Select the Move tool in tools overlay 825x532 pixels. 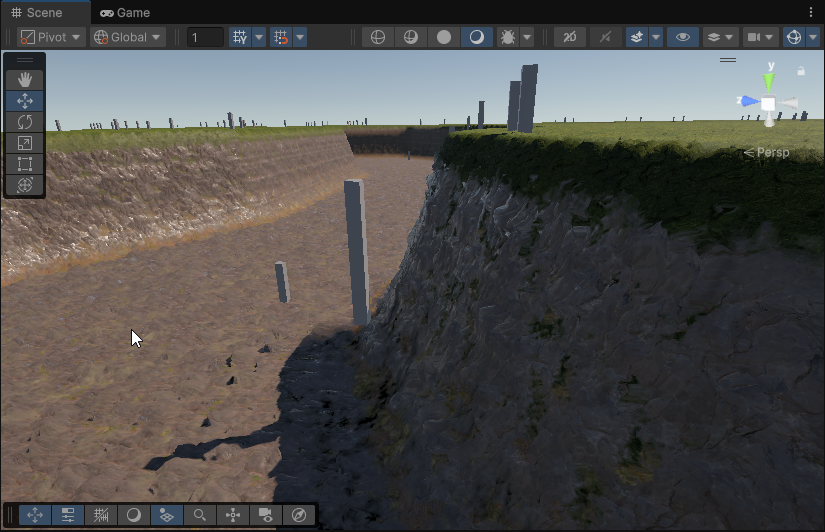(x=25, y=101)
